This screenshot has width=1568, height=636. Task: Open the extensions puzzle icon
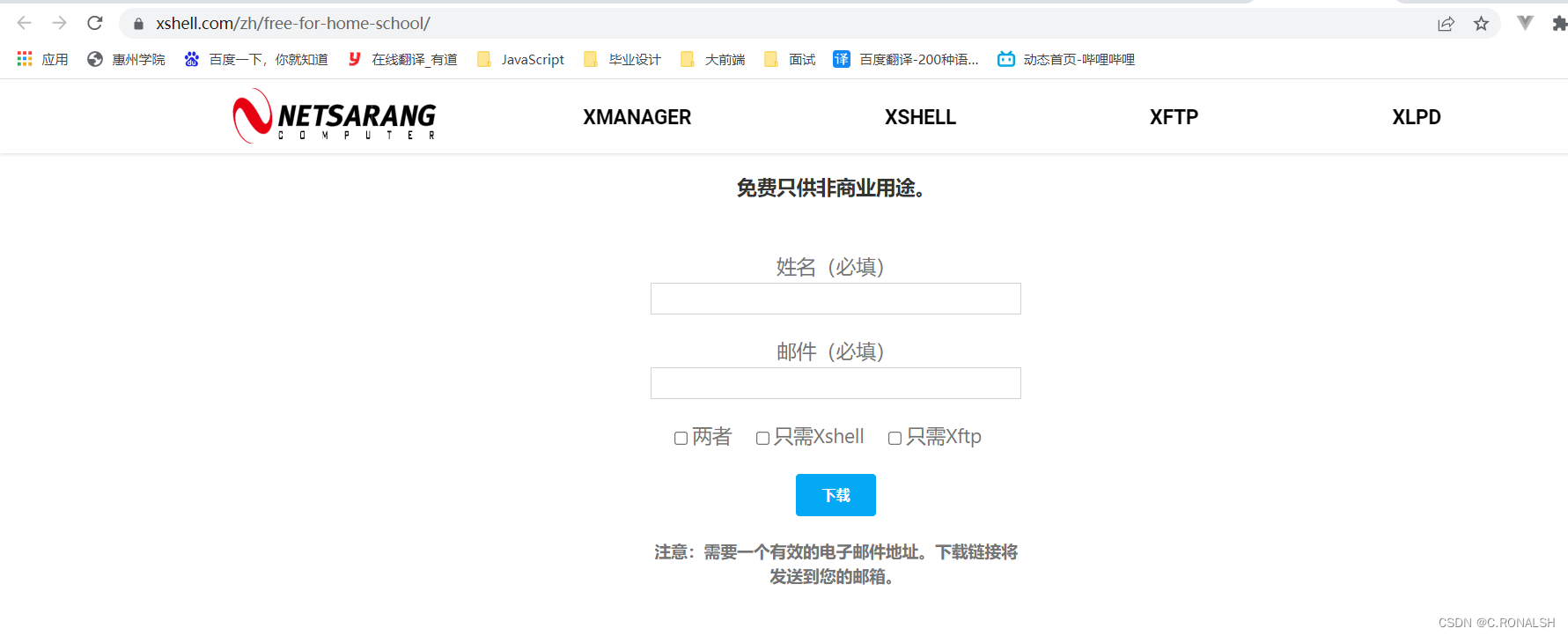(x=1559, y=24)
